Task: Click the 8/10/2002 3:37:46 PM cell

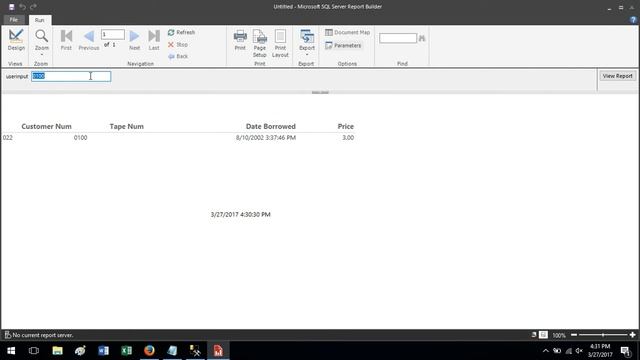Action: point(266,138)
